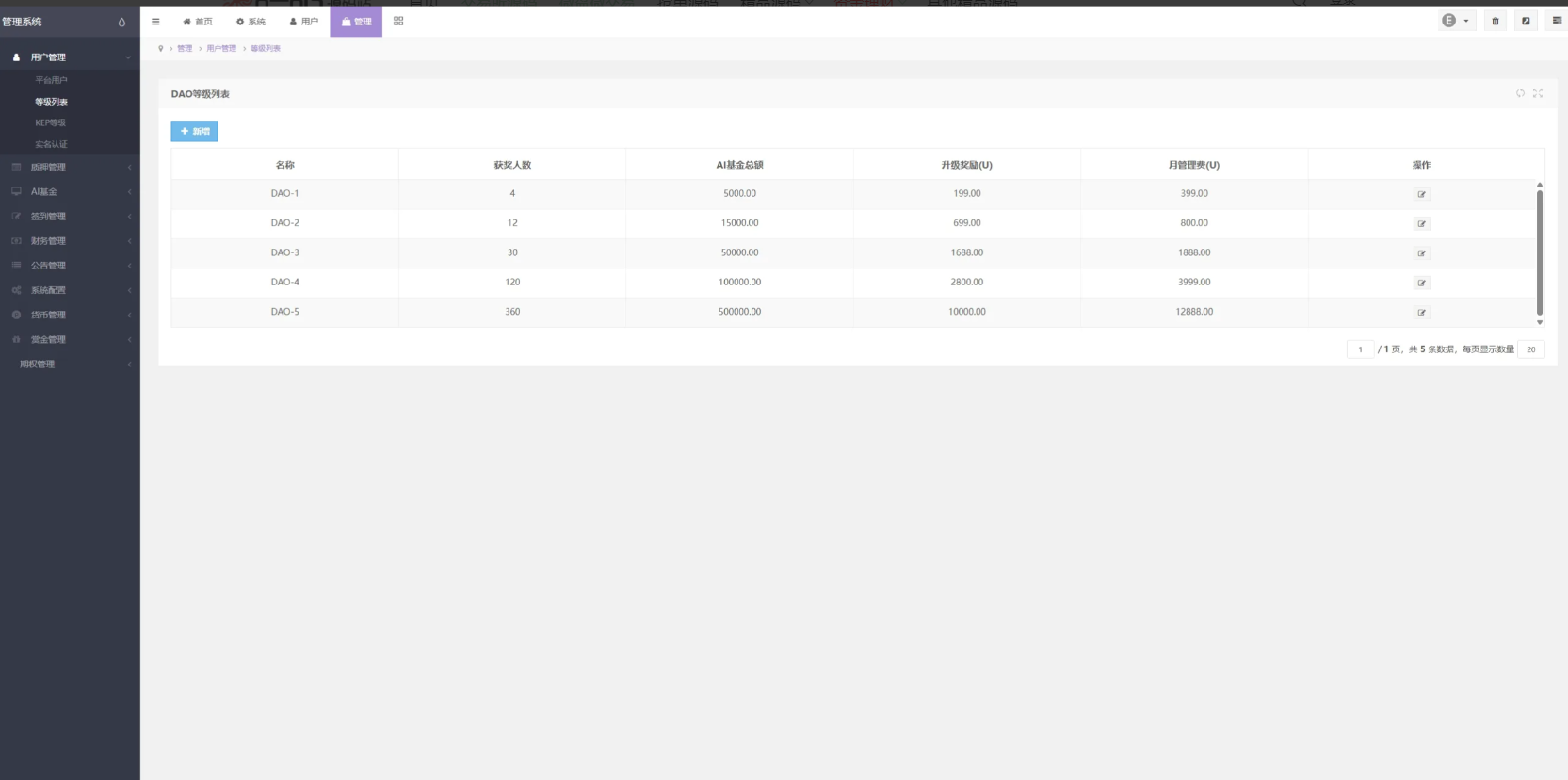
Task: Click the edit icon for DAO-1
Action: (x=1421, y=194)
